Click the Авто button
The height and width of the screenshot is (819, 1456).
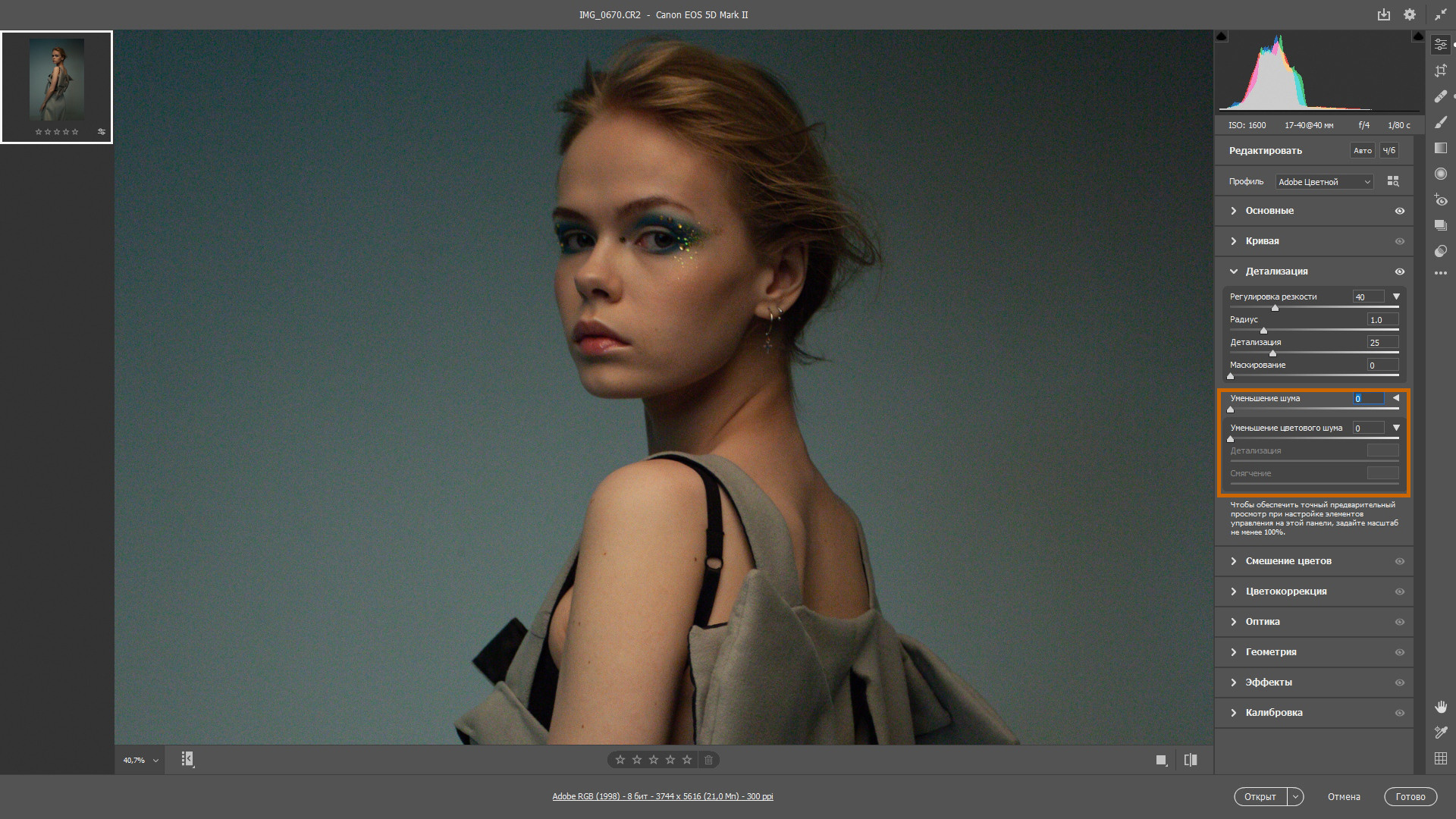tap(1363, 150)
